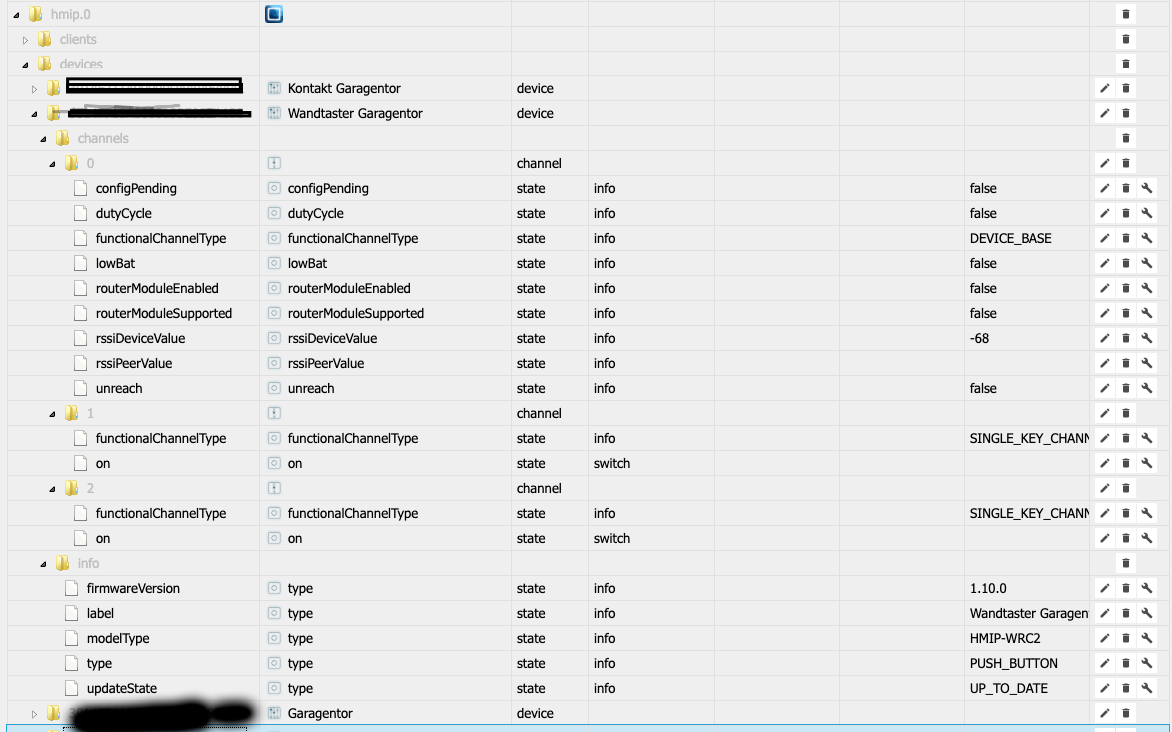Viewport: 1172px width, 732px height.
Task: Click the UP_TO_DATE value cell
Action: pyautogui.click(x=1009, y=689)
